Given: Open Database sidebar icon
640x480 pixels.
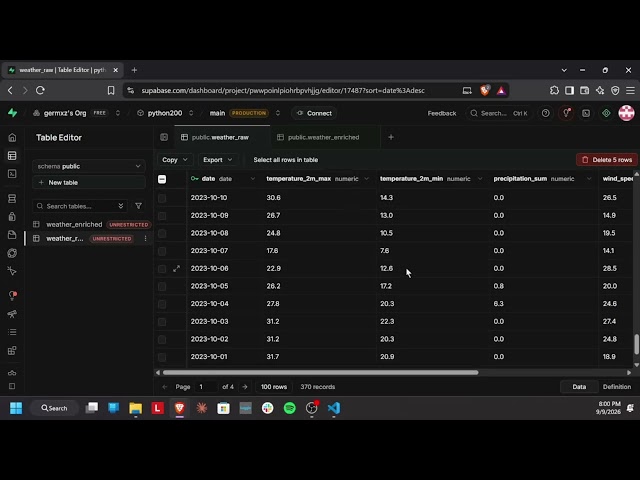Looking at the screenshot, I should [x=12, y=199].
